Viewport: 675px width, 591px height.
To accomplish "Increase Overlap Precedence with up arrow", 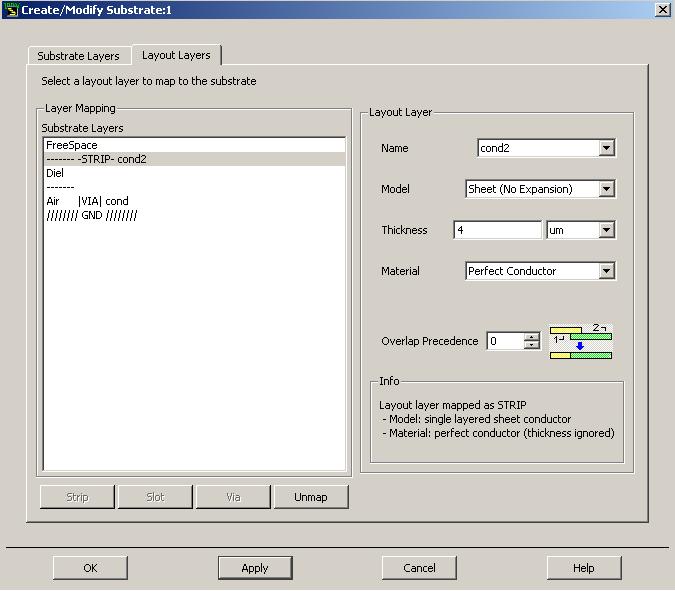I will coord(532,337).
